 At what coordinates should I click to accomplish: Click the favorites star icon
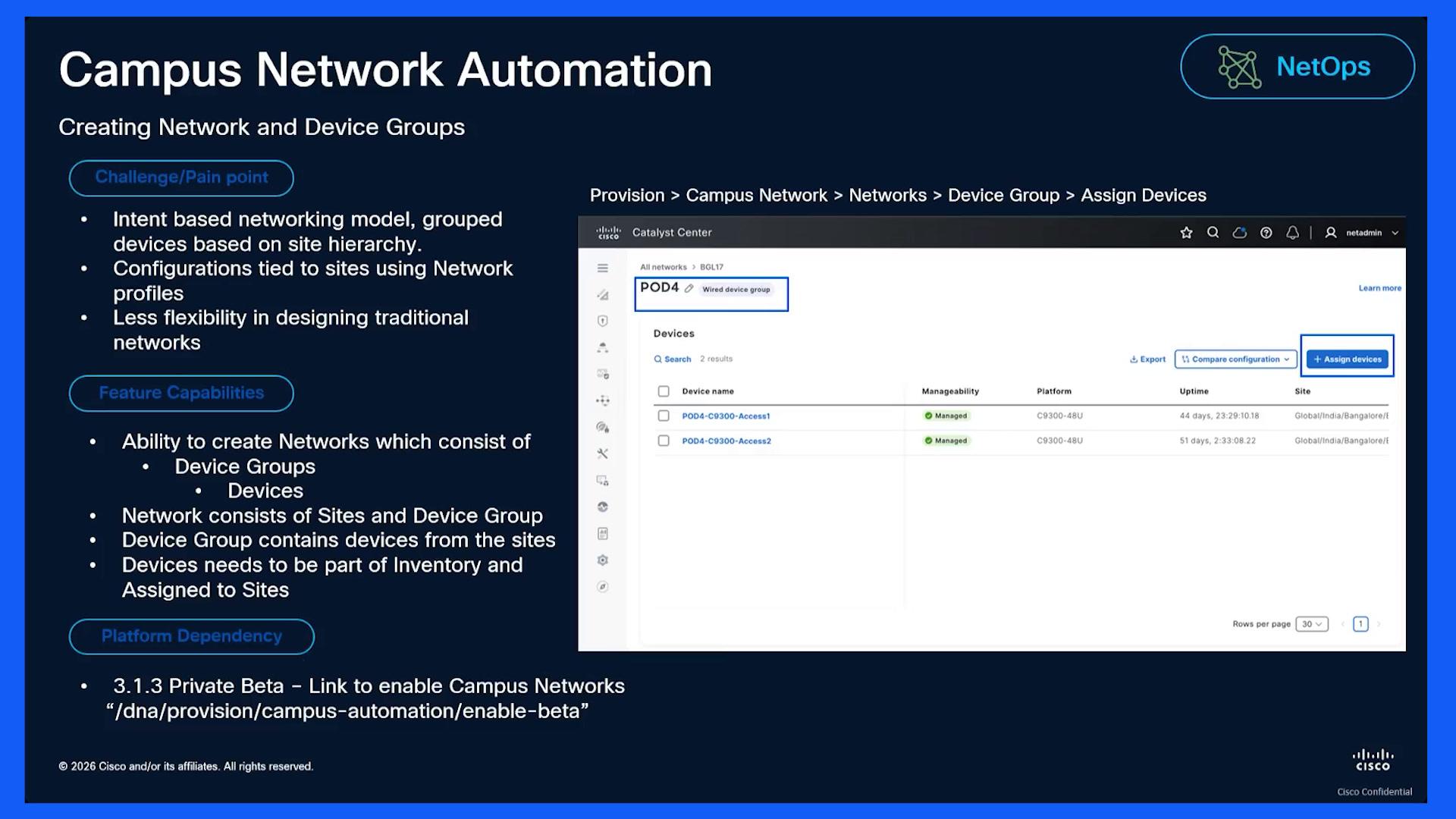tap(1187, 233)
